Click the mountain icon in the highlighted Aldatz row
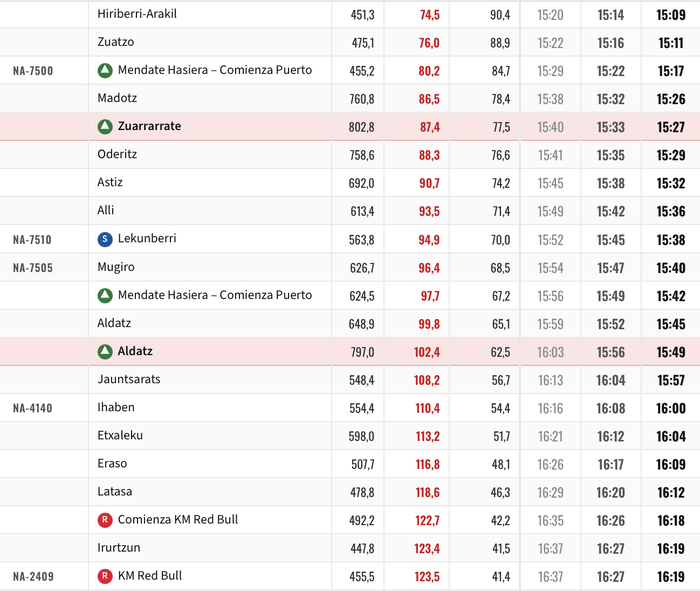The height and width of the screenshot is (591, 700). [x=105, y=352]
